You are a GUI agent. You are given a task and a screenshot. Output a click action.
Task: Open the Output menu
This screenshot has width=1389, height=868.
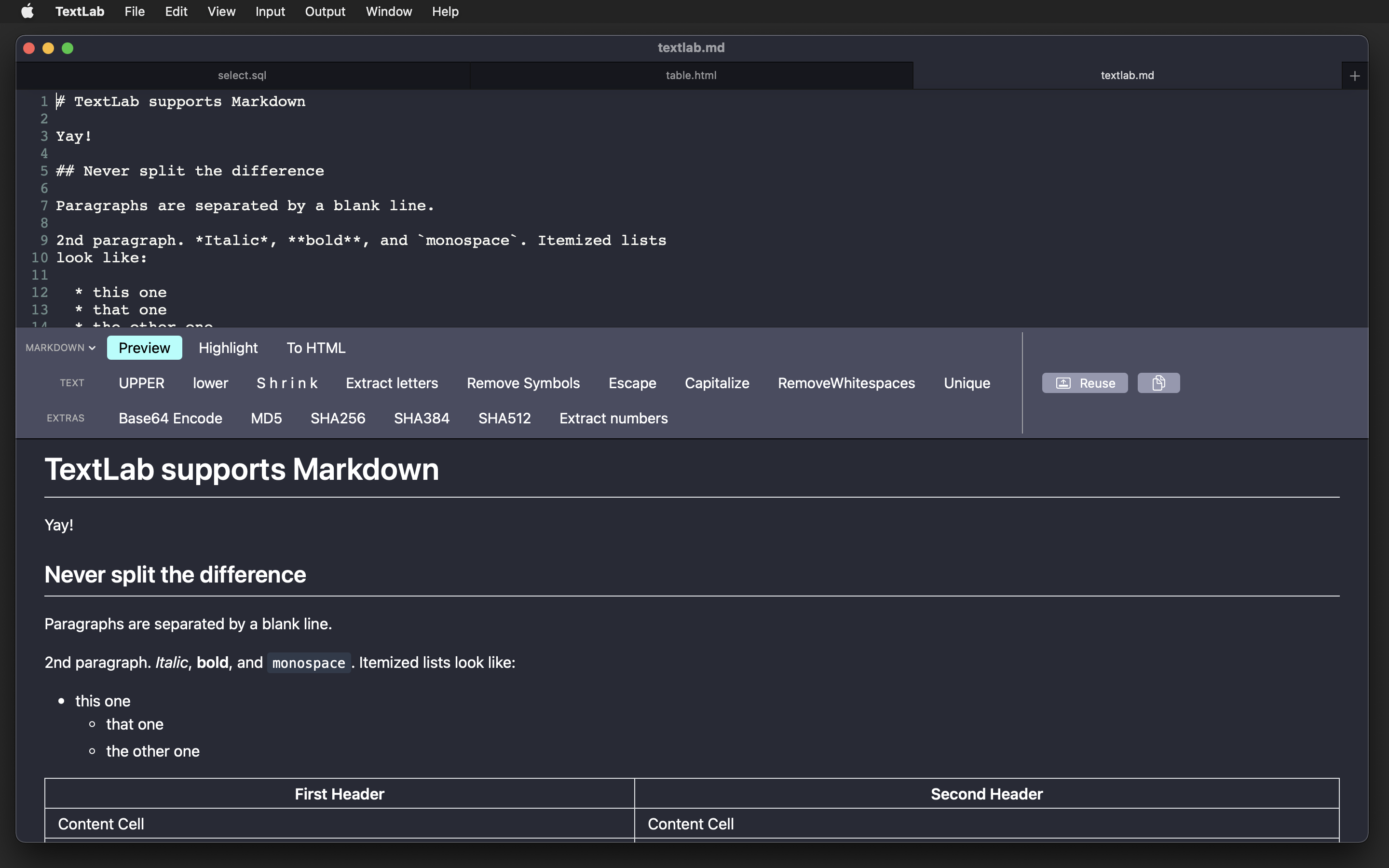tap(325, 12)
